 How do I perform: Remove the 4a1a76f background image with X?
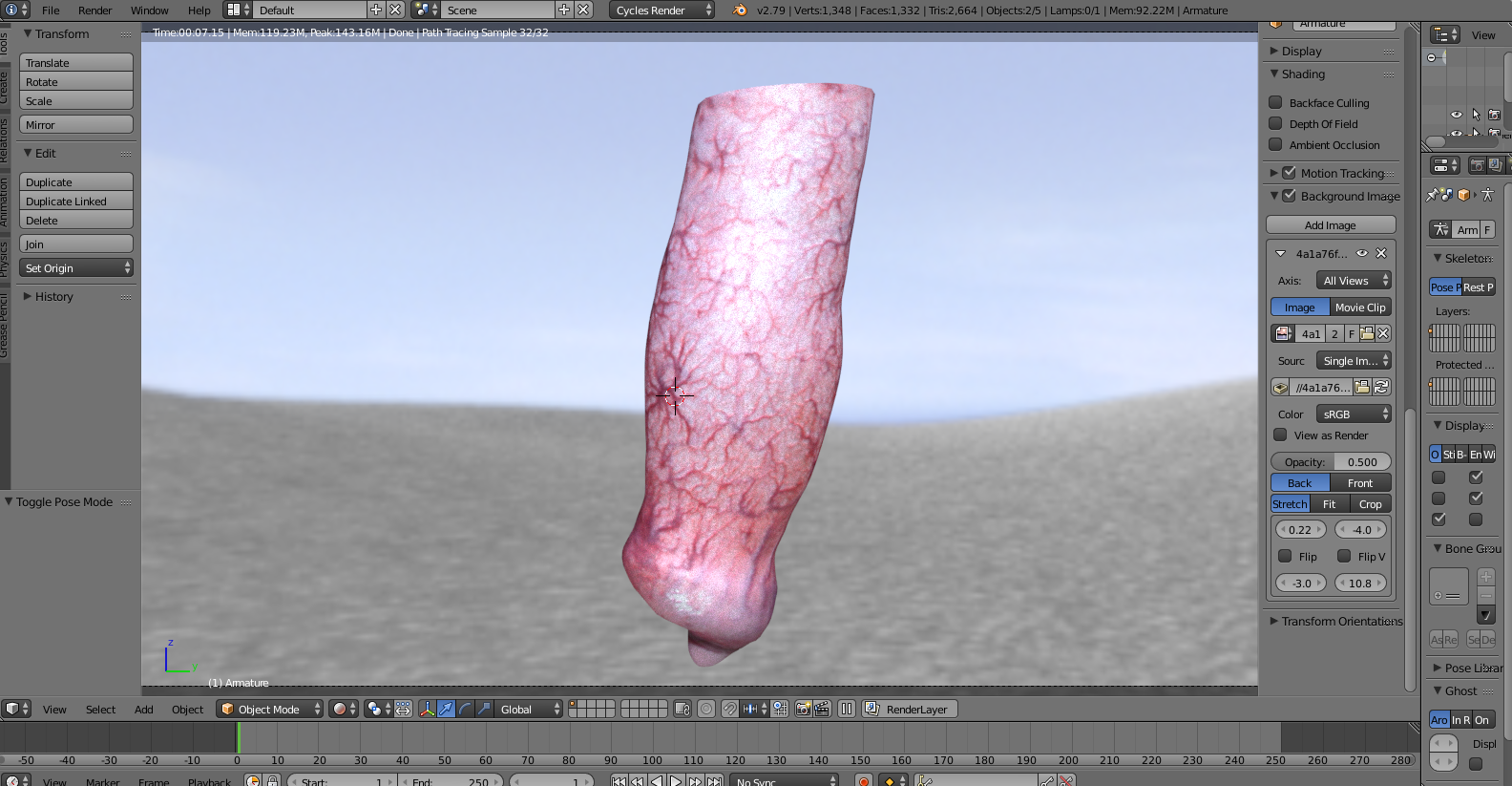1381,253
